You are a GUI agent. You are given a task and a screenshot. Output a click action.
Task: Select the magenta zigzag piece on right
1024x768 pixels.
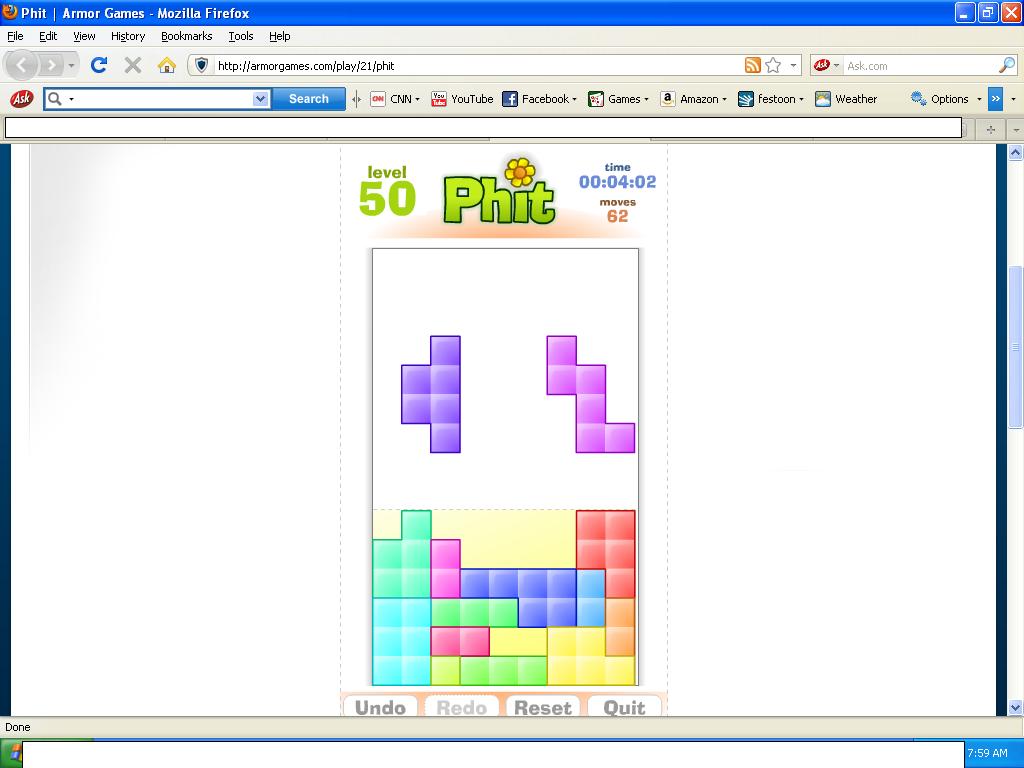click(x=590, y=394)
